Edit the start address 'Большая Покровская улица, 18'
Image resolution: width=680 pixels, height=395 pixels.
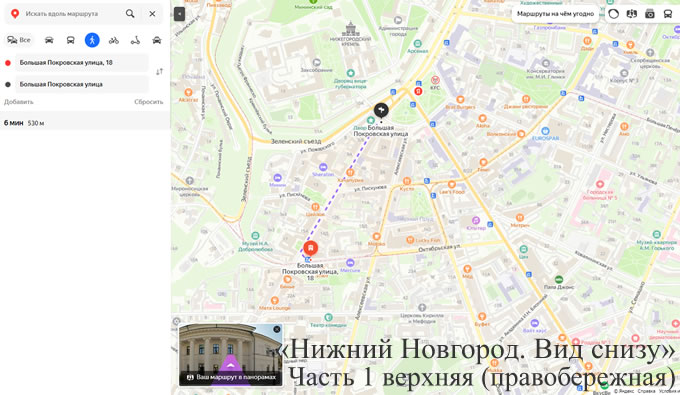pos(82,62)
